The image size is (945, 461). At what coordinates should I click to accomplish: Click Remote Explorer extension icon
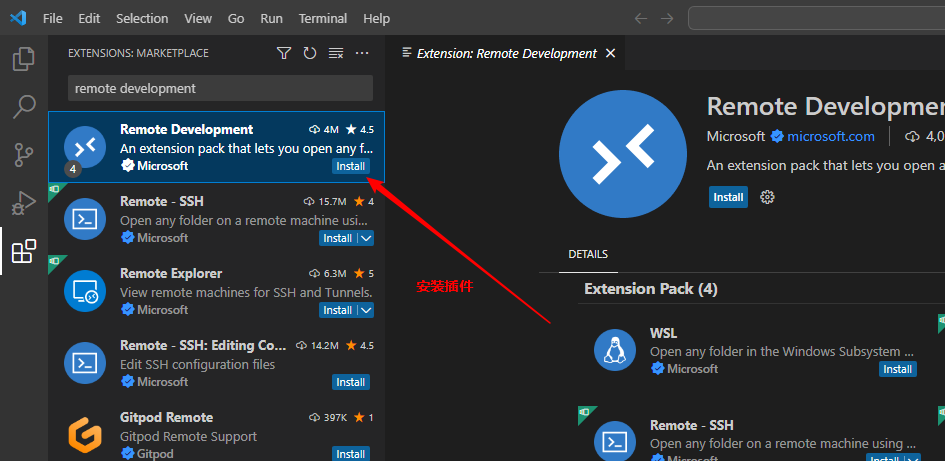coord(85,291)
